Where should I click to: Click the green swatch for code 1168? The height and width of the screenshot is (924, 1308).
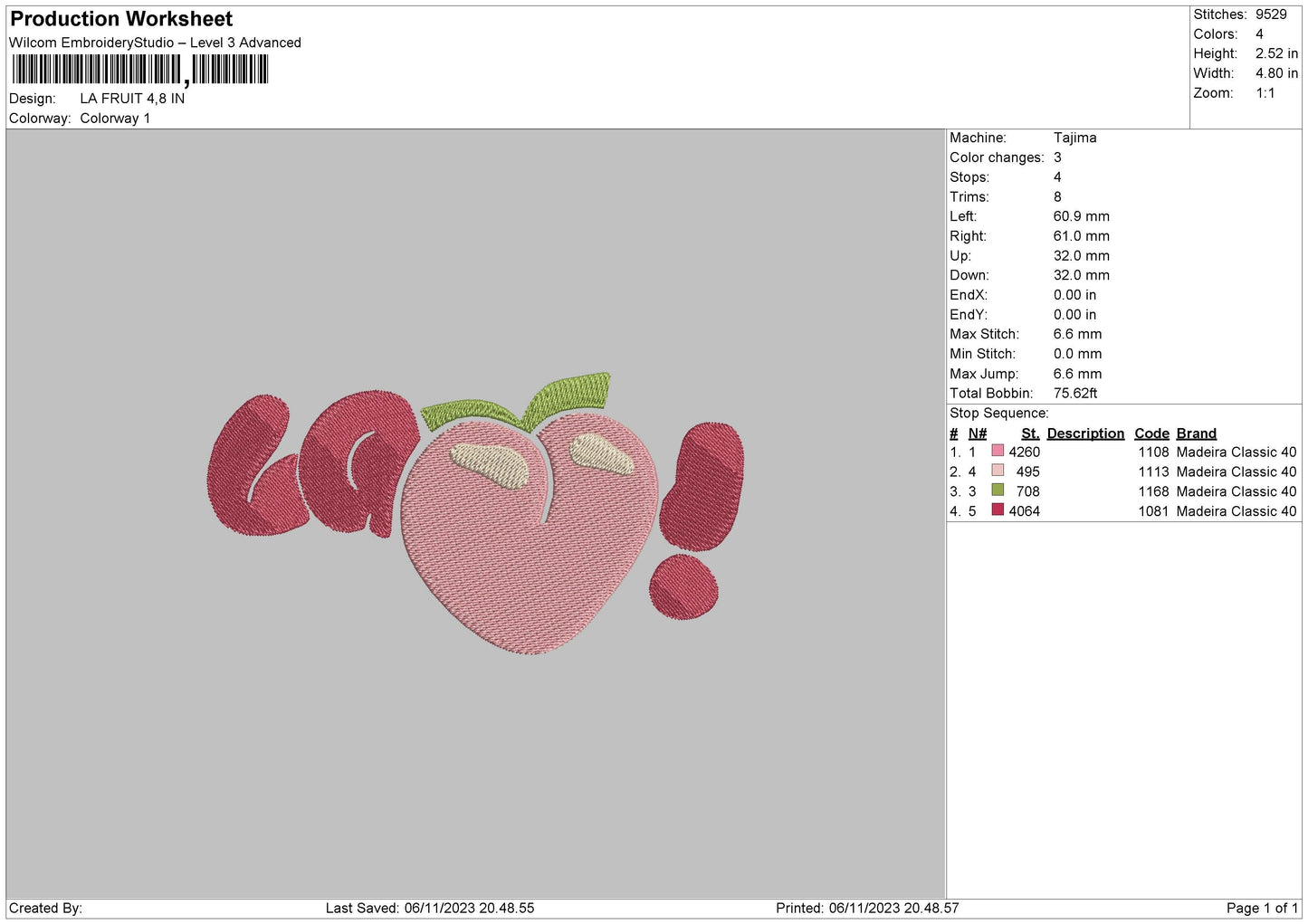pyautogui.click(x=998, y=491)
